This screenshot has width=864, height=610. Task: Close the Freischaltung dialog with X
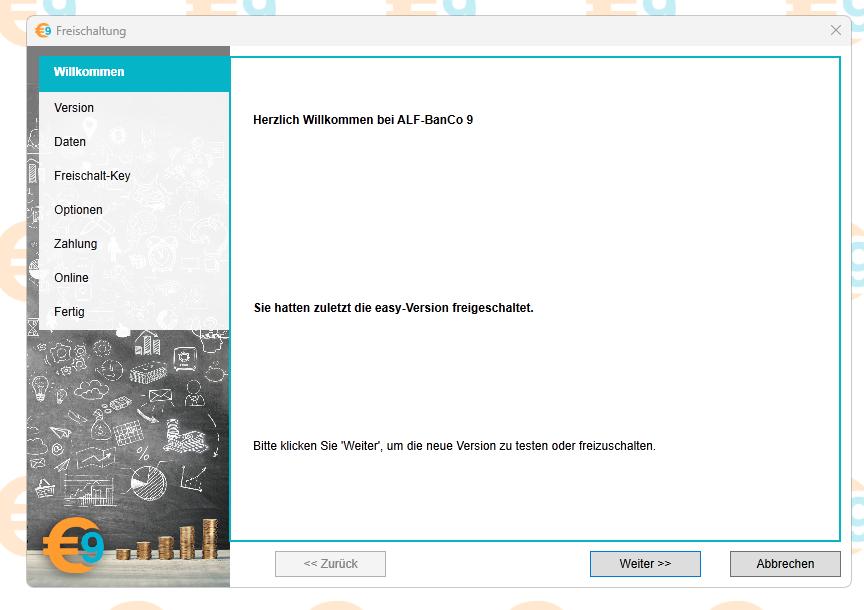(x=836, y=30)
